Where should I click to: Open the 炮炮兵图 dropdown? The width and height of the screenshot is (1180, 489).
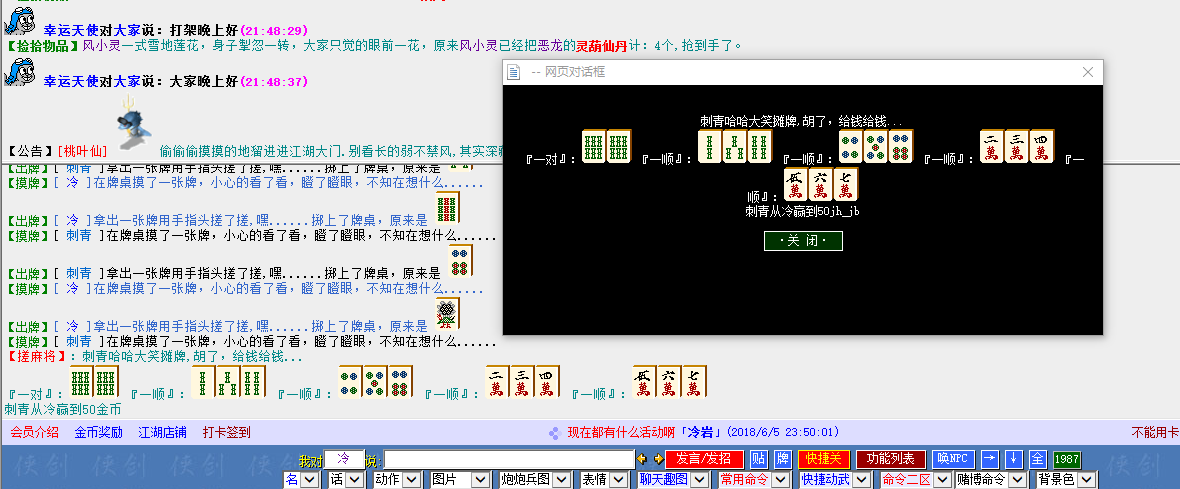pos(535,479)
